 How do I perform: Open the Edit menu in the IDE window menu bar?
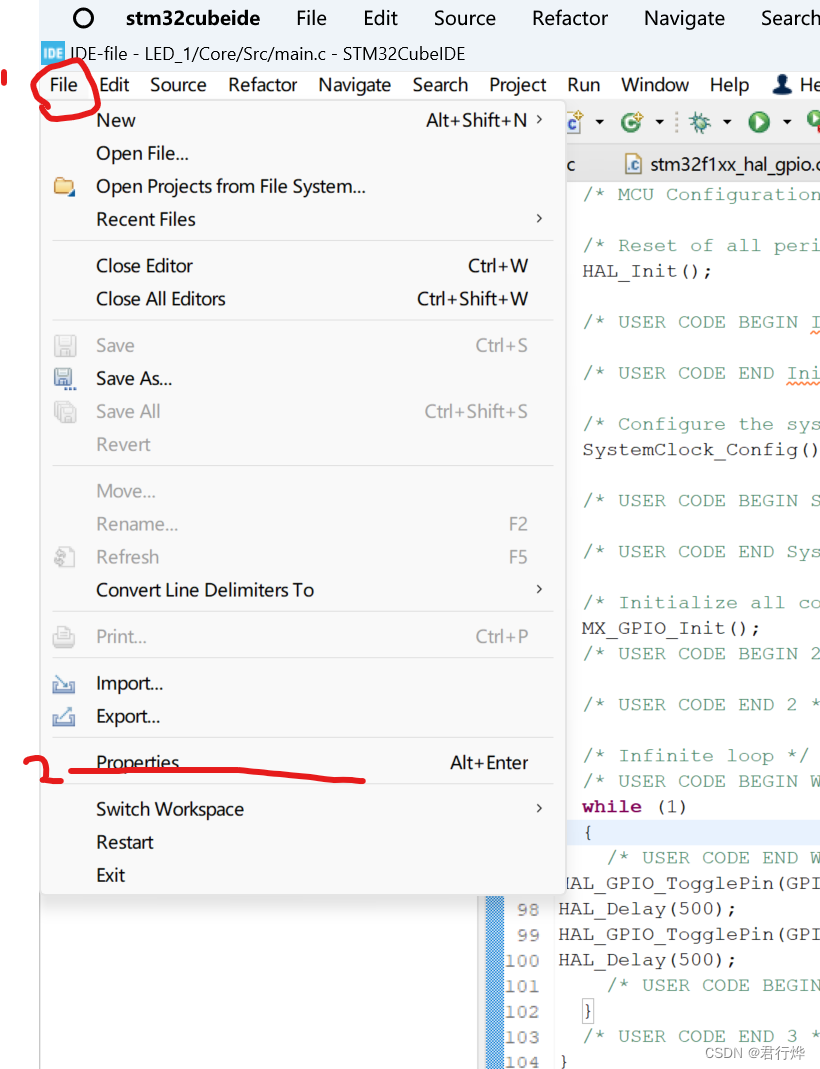[x=114, y=85]
